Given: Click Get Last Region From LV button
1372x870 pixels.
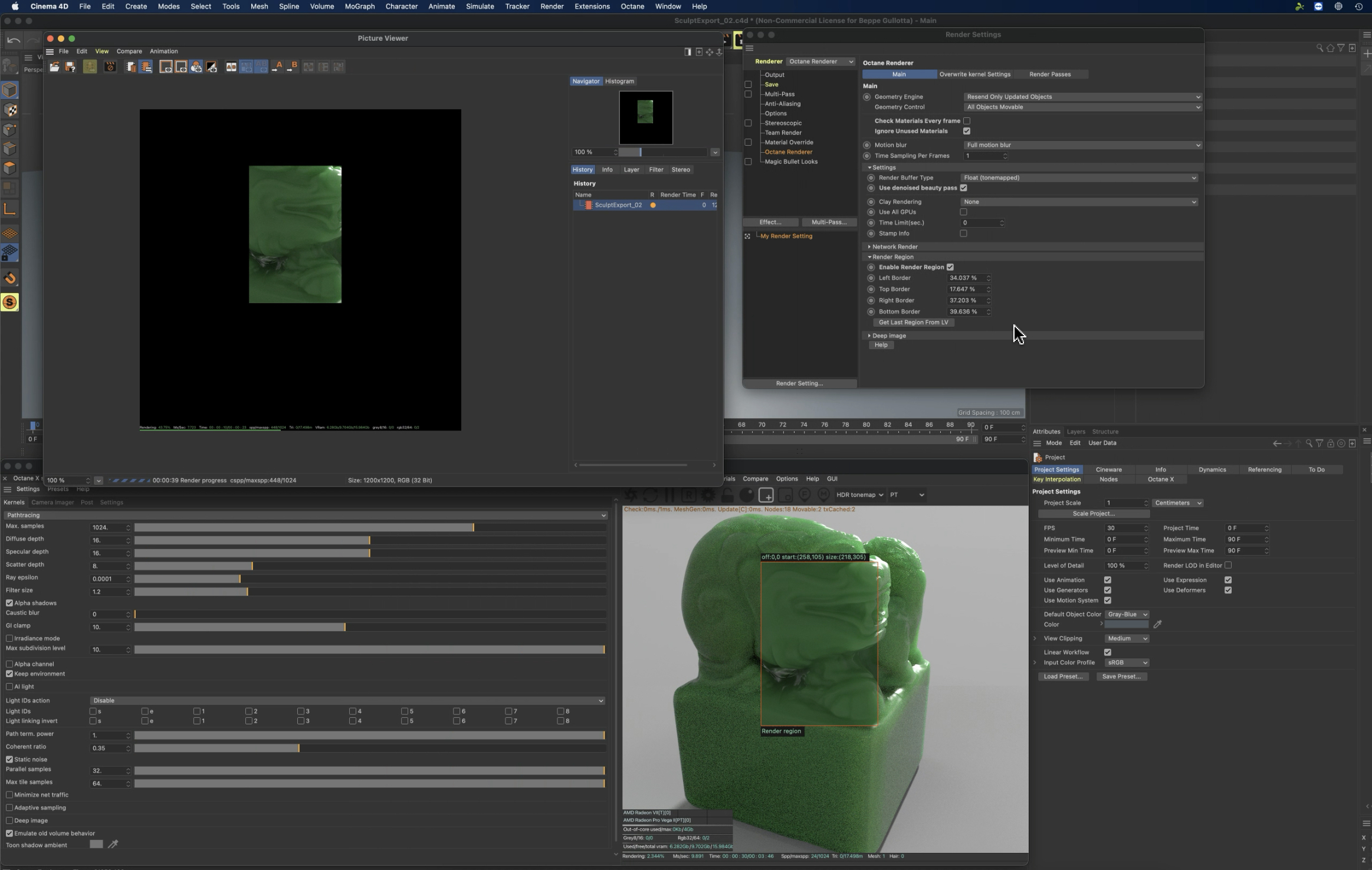Looking at the screenshot, I should (x=913, y=323).
